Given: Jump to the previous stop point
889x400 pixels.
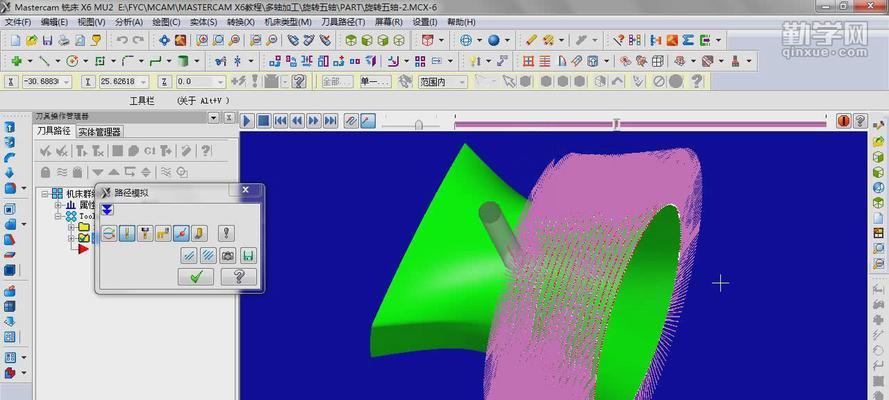Looking at the screenshot, I should pos(280,121).
